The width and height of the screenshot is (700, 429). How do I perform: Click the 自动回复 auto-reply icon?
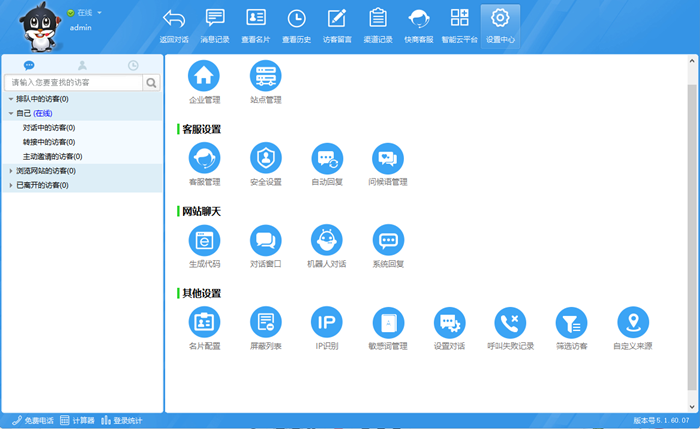327,158
